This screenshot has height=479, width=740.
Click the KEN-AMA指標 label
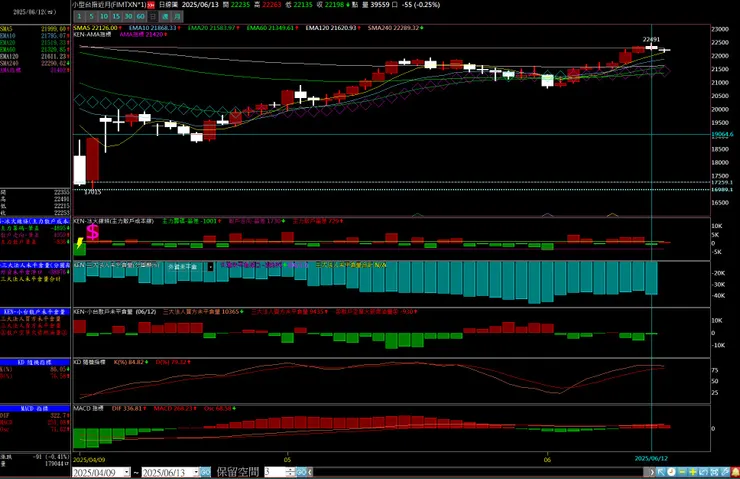pyautogui.click(x=92, y=34)
